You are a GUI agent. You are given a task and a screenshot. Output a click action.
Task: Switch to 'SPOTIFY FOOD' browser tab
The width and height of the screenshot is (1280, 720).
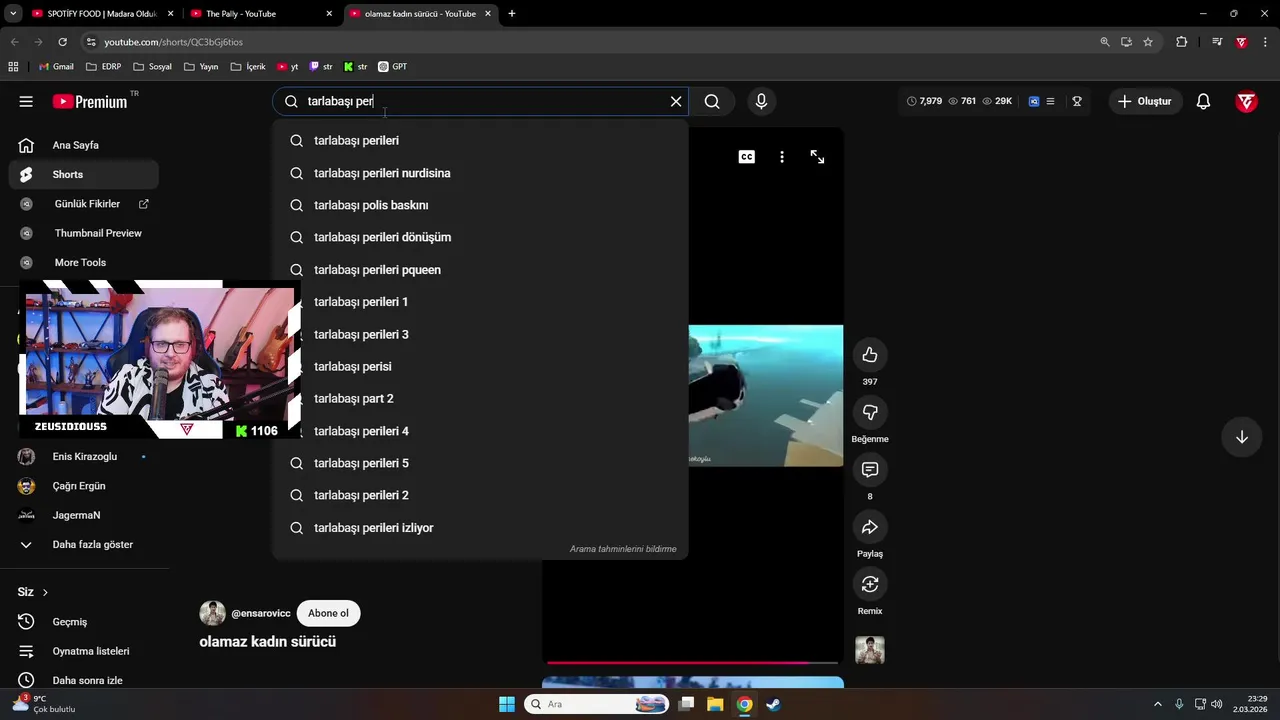(x=102, y=14)
